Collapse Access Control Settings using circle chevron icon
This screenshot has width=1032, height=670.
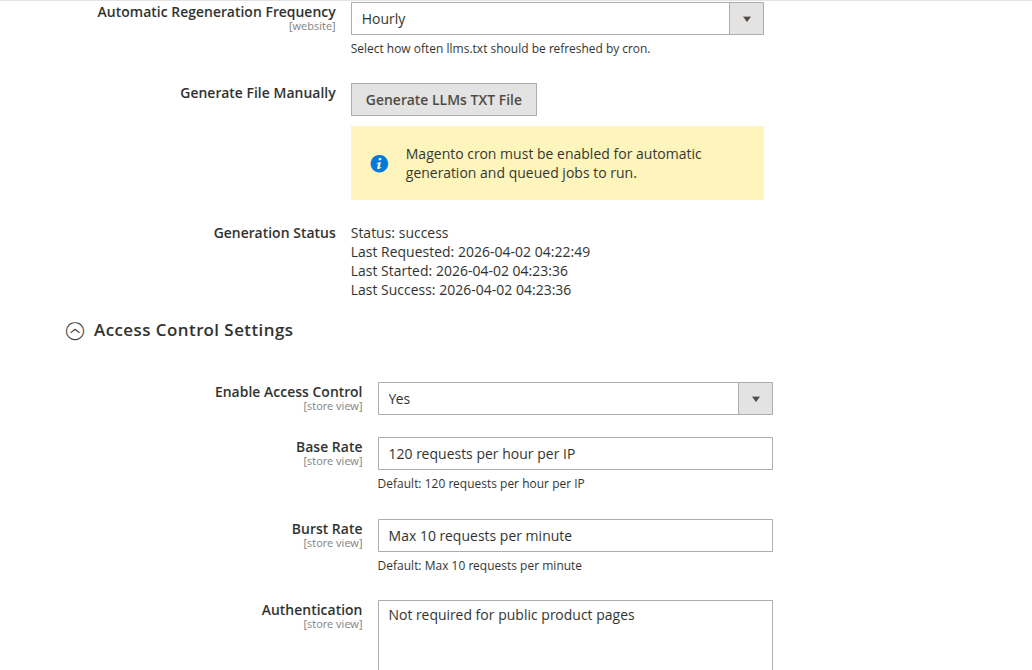coord(75,331)
